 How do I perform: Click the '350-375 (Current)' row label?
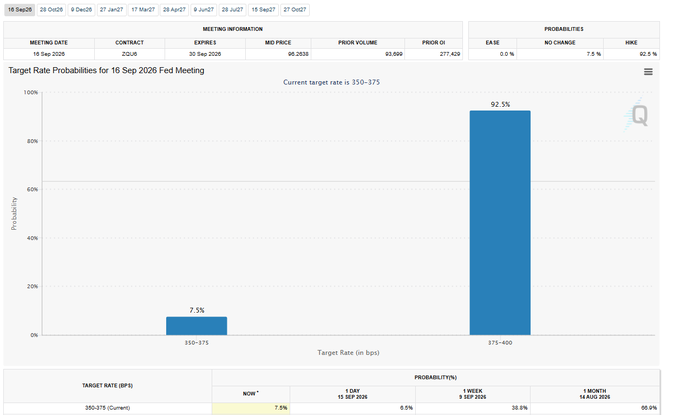click(x=108, y=408)
